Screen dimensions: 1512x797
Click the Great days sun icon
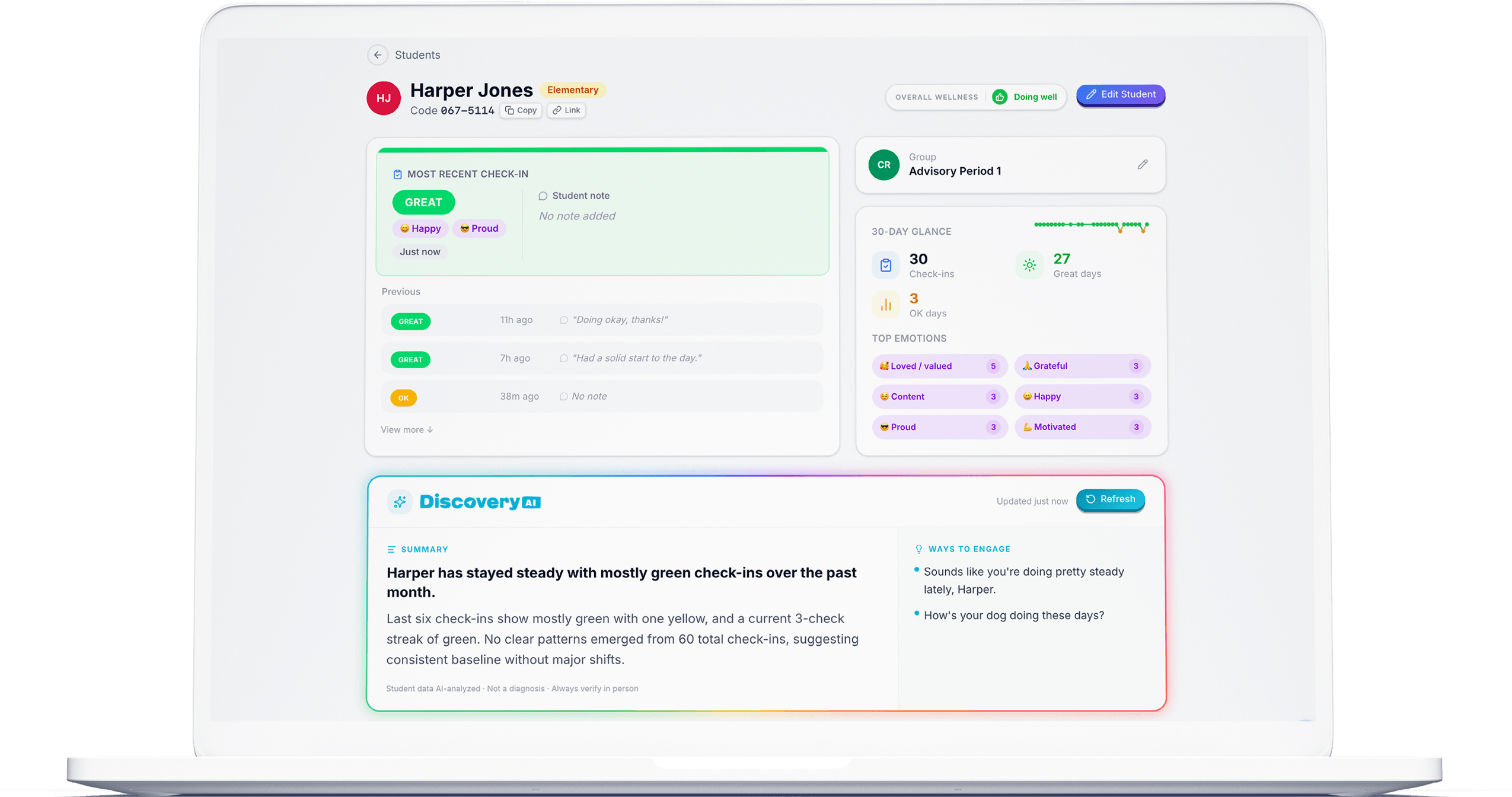tap(1029, 265)
